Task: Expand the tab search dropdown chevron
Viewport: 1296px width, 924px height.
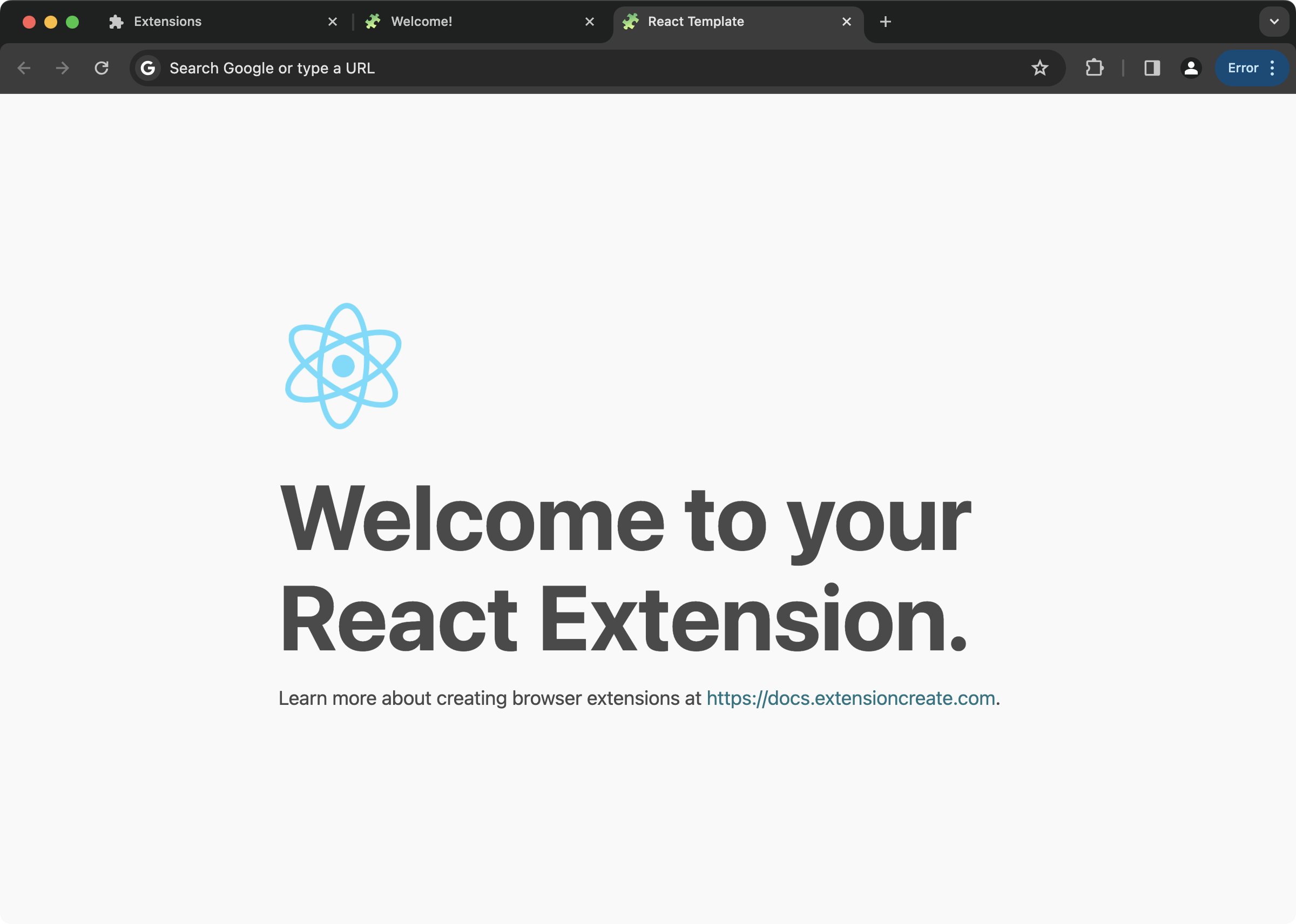Action: pos(1274,22)
